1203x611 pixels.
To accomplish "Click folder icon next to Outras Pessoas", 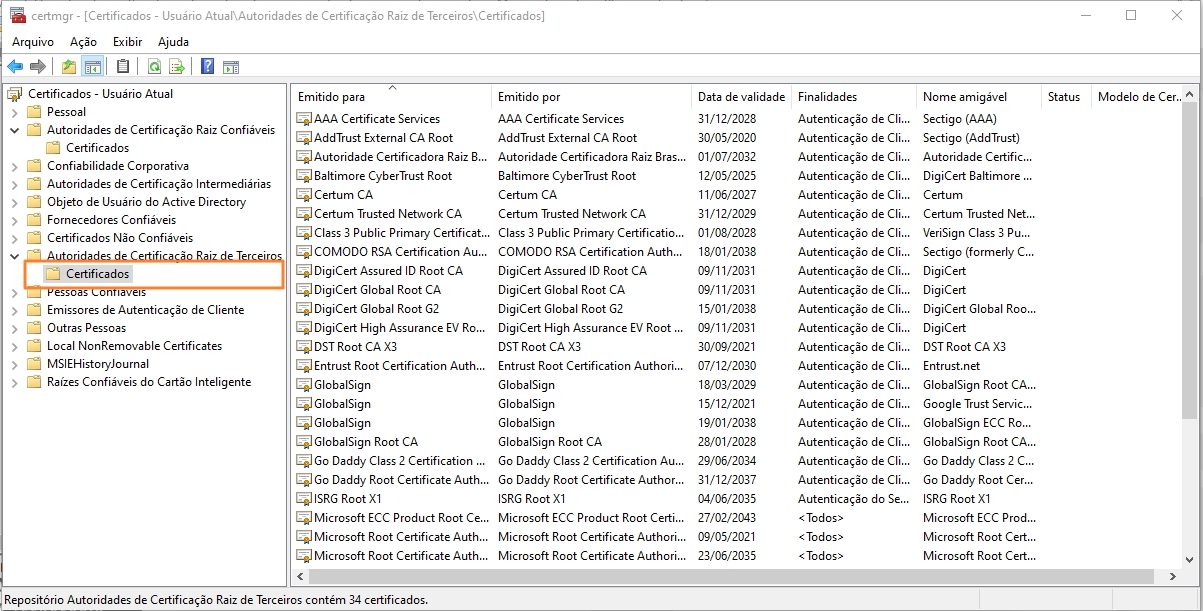I will click(x=34, y=328).
